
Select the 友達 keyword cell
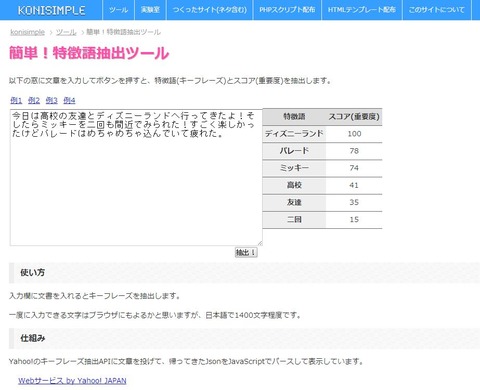pyautogui.click(x=294, y=202)
